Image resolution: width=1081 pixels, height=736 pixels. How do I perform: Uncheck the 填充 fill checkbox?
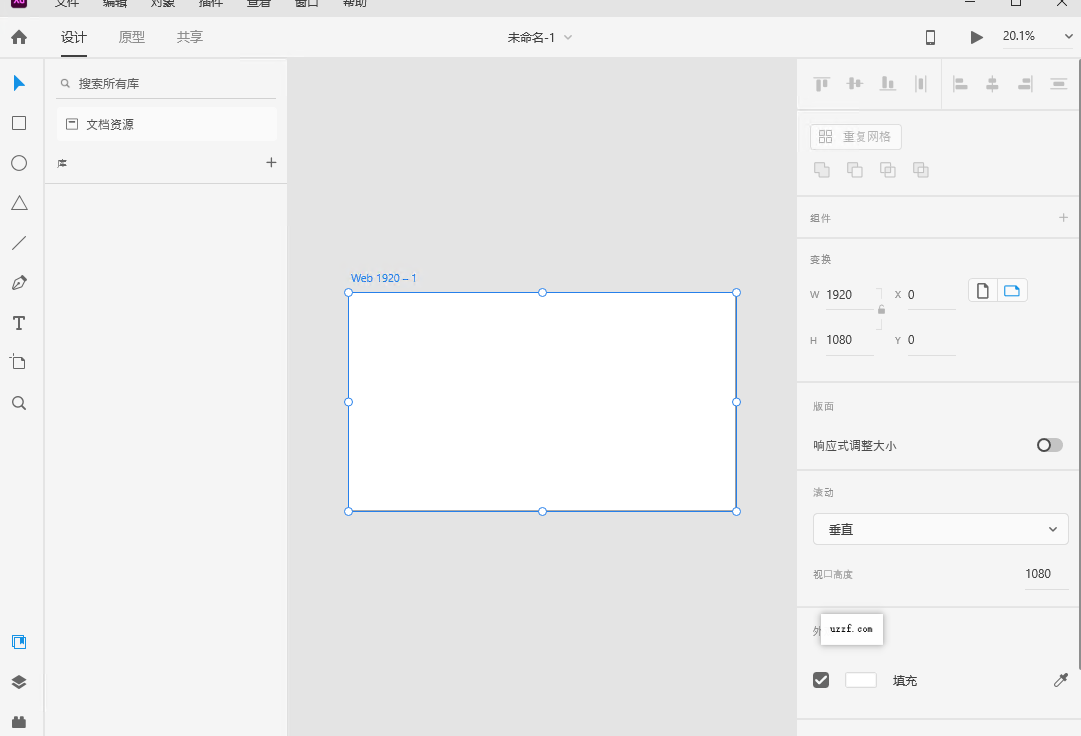[x=820, y=680]
